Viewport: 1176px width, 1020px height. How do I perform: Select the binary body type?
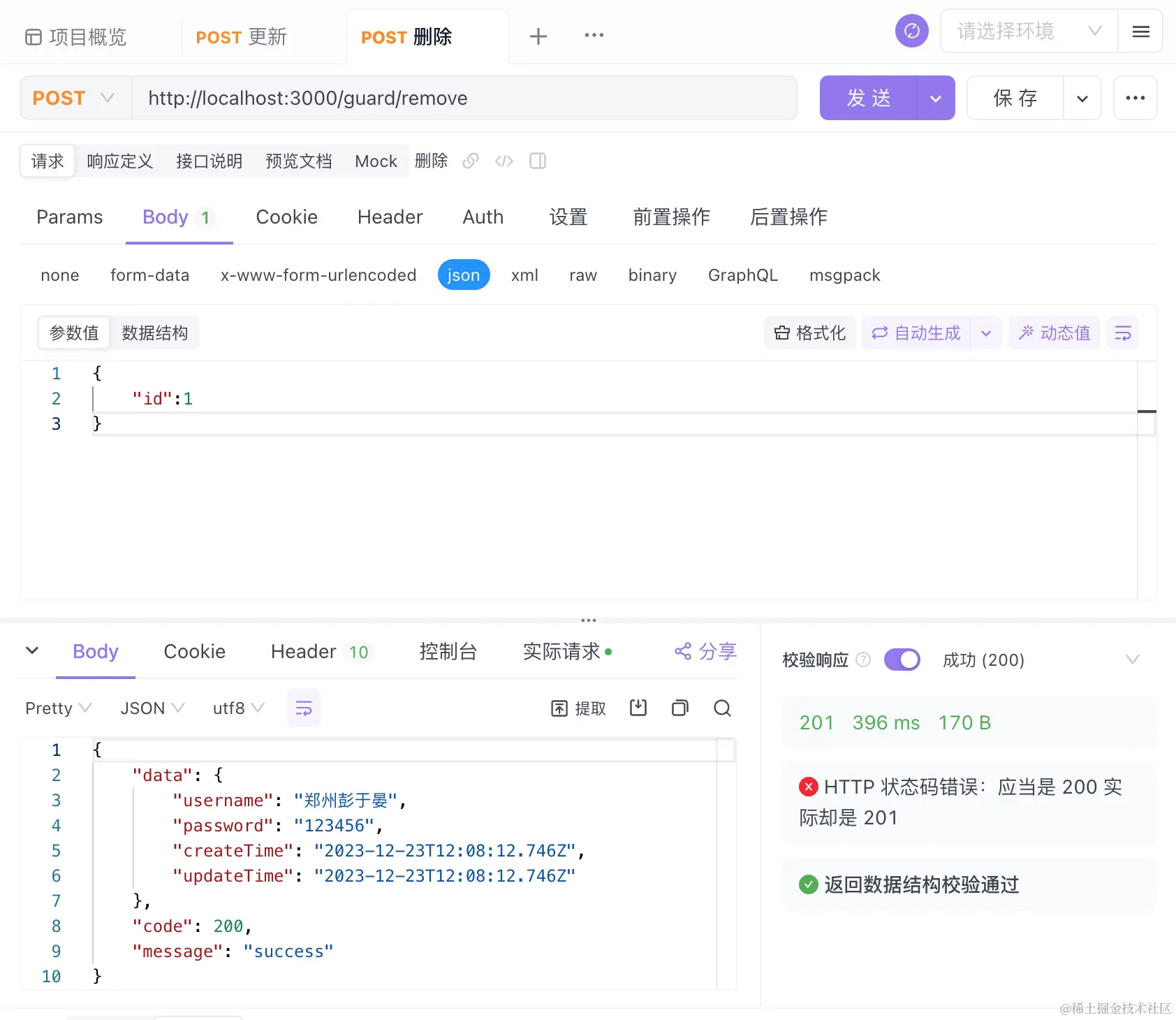652,275
